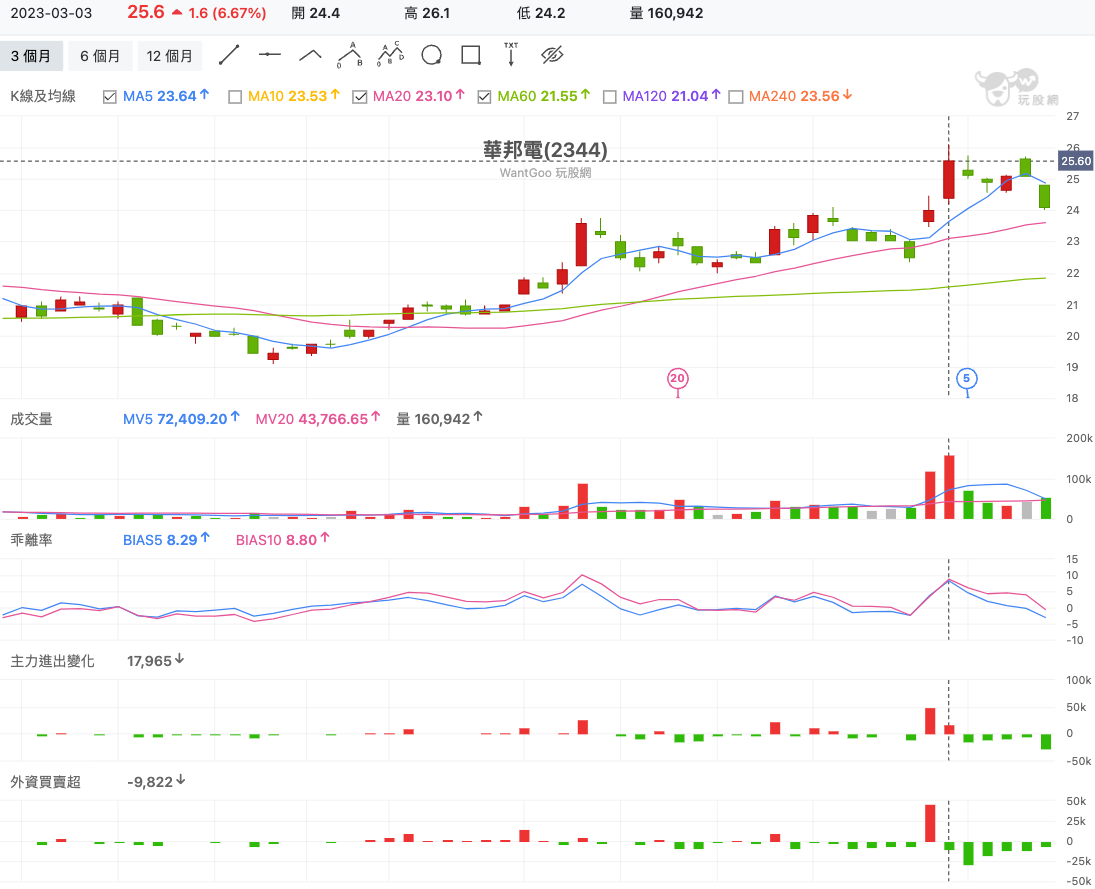Click the 量 160,942 header volume
Screen dimensions: 1095x889
click(666, 13)
